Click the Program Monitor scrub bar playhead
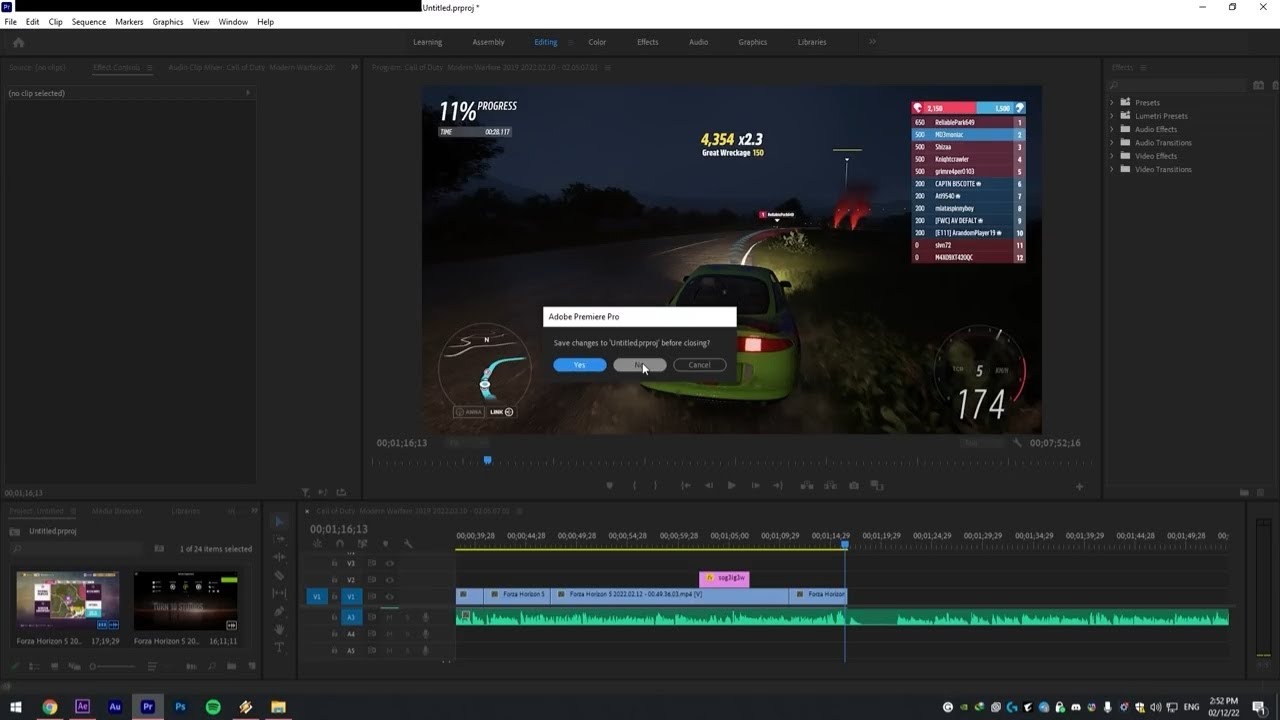 coord(488,460)
